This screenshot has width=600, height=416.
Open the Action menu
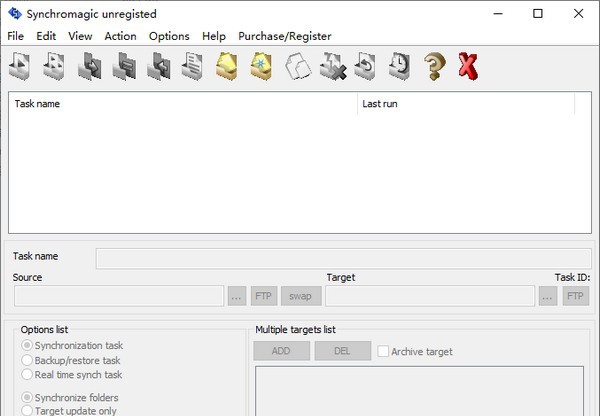[121, 36]
